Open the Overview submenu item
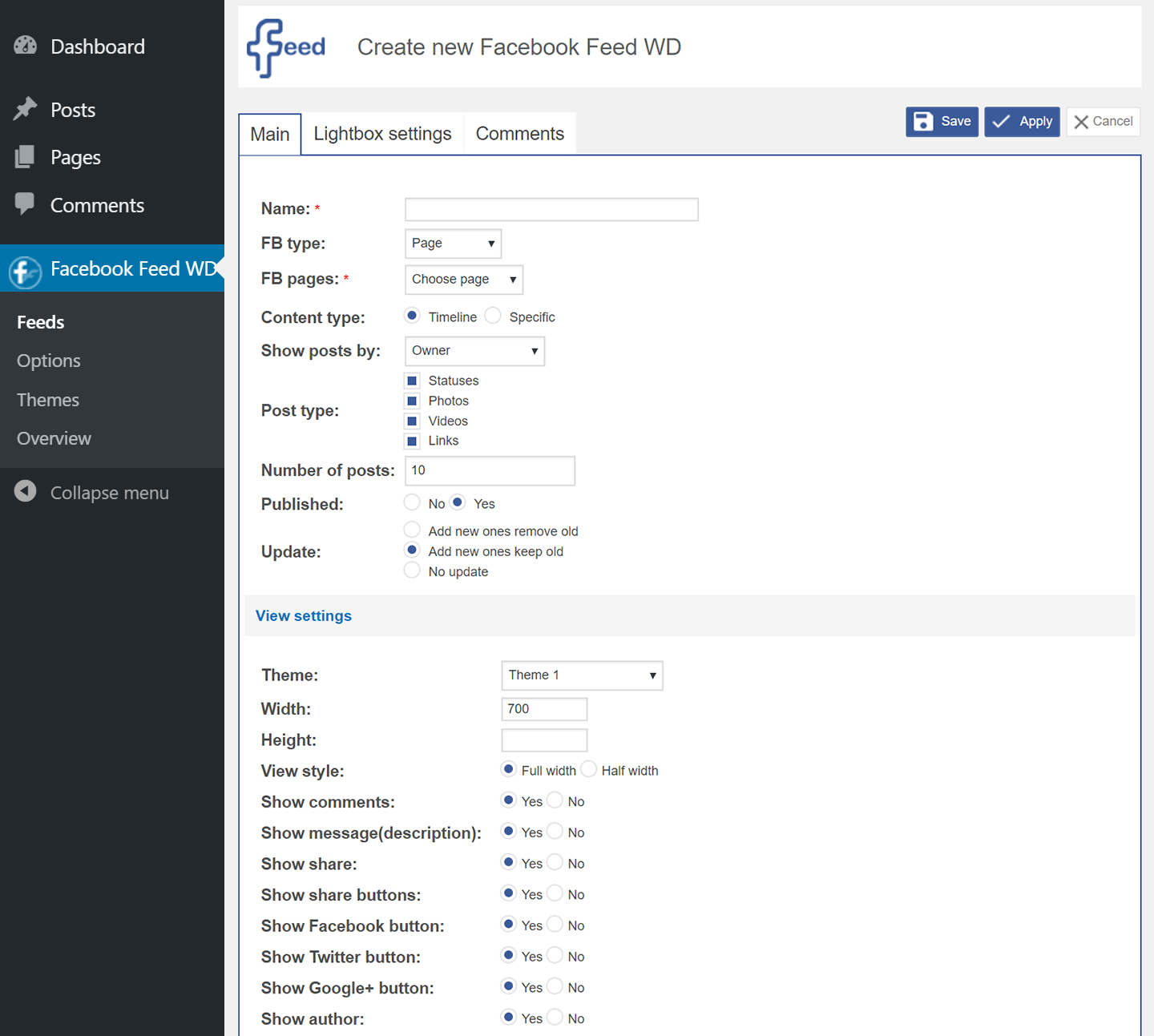 coord(54,438)
